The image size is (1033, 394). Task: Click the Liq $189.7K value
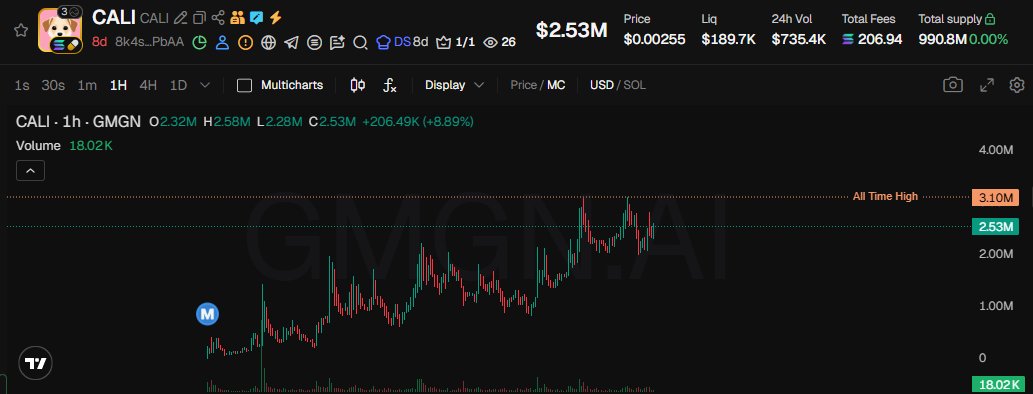click(728, 40)
